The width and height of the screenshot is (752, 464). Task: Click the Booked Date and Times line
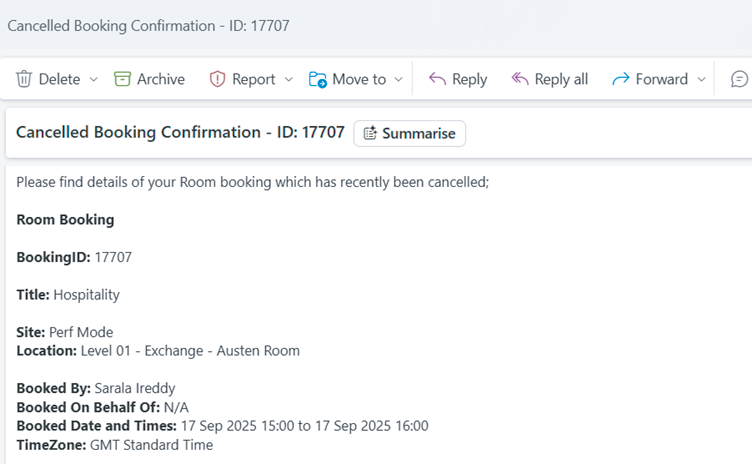point(222,426)
